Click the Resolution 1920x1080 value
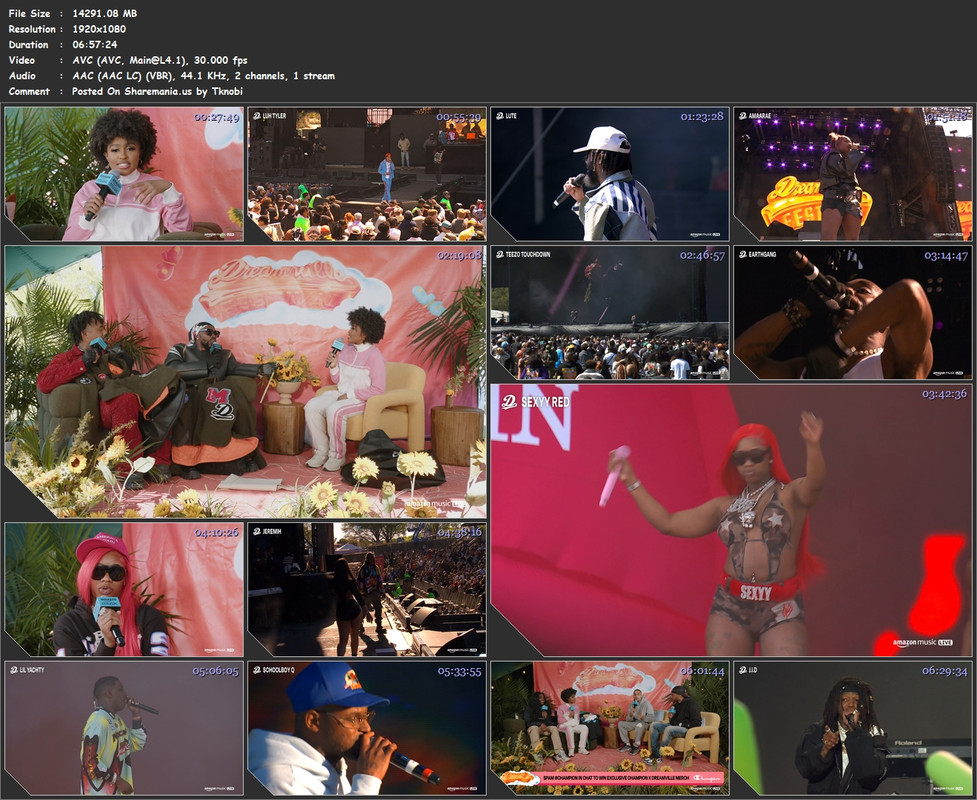 tap(99, 29)
